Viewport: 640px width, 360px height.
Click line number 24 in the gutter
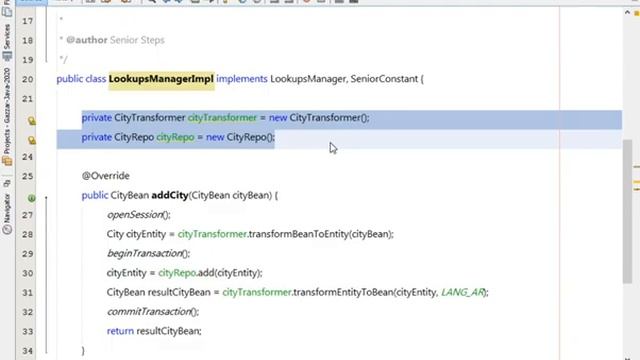(27, 157)
